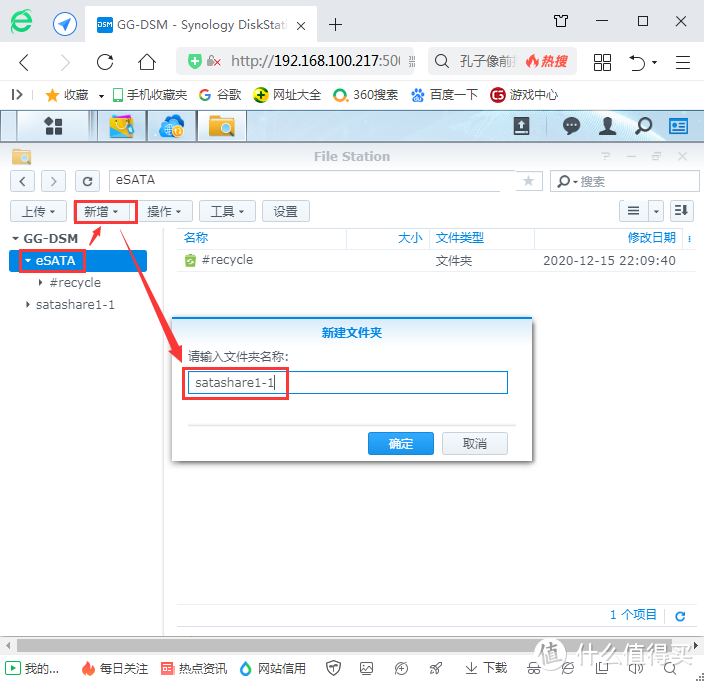This screenshot has width=704, height=681.
Task: Open the browser skin shirt icon
Action: (x=561, y=21)
